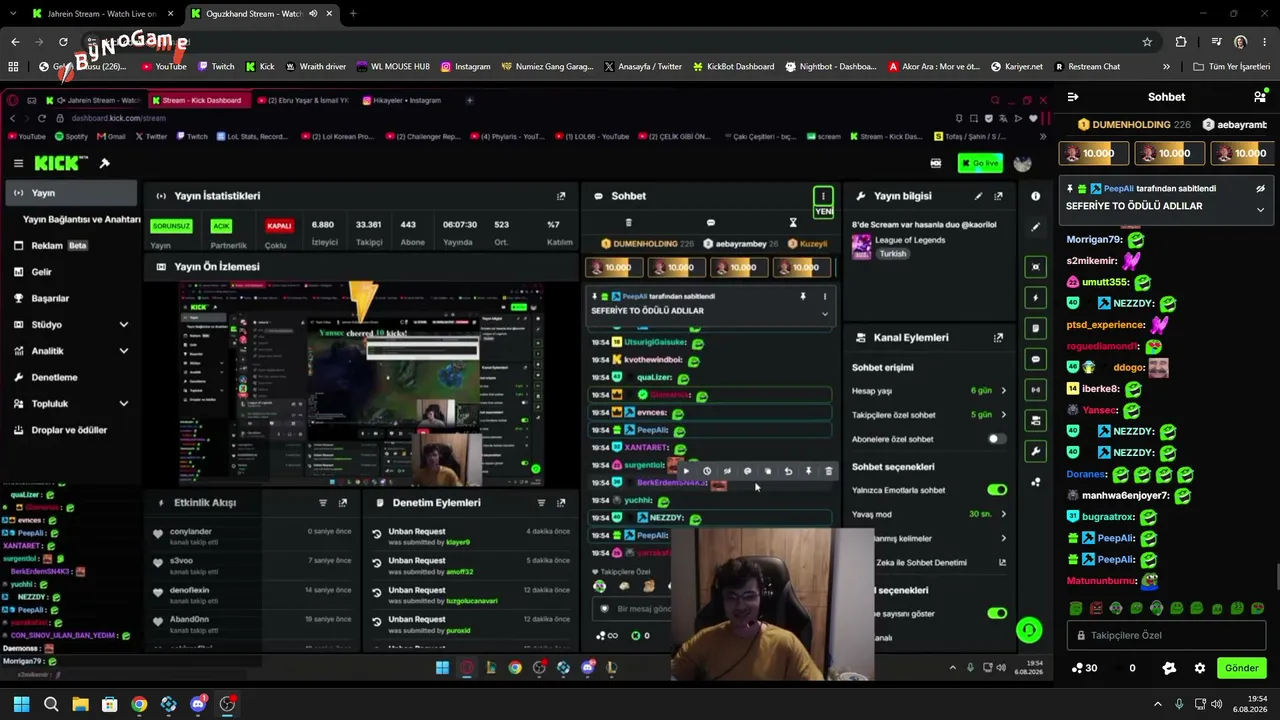
Task: Collapse the stream chat sidebar
Action: click(1073, 97)
